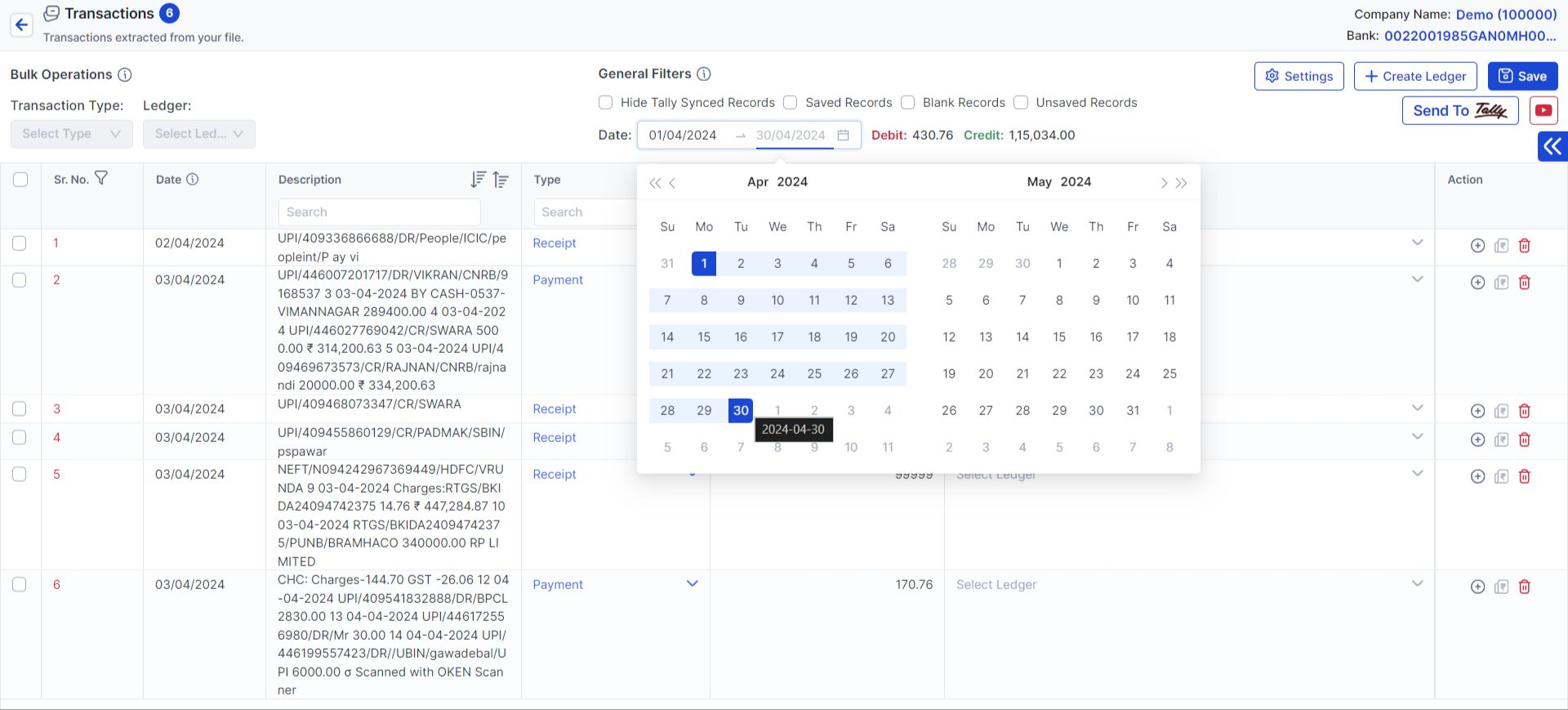Go to previous month in calendar
Screen dimensions: 1568x710
pyautogui.click(x=672, y=183)
